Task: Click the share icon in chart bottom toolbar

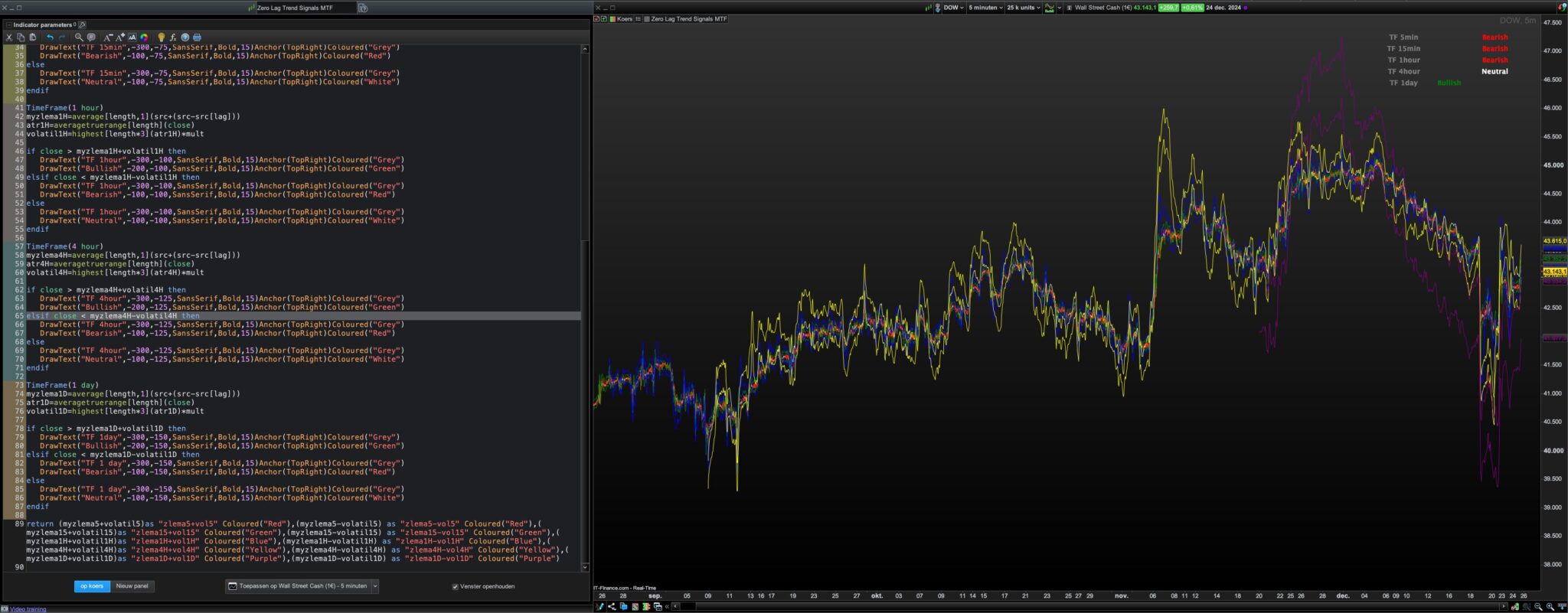Action: [x=612, y=607]
